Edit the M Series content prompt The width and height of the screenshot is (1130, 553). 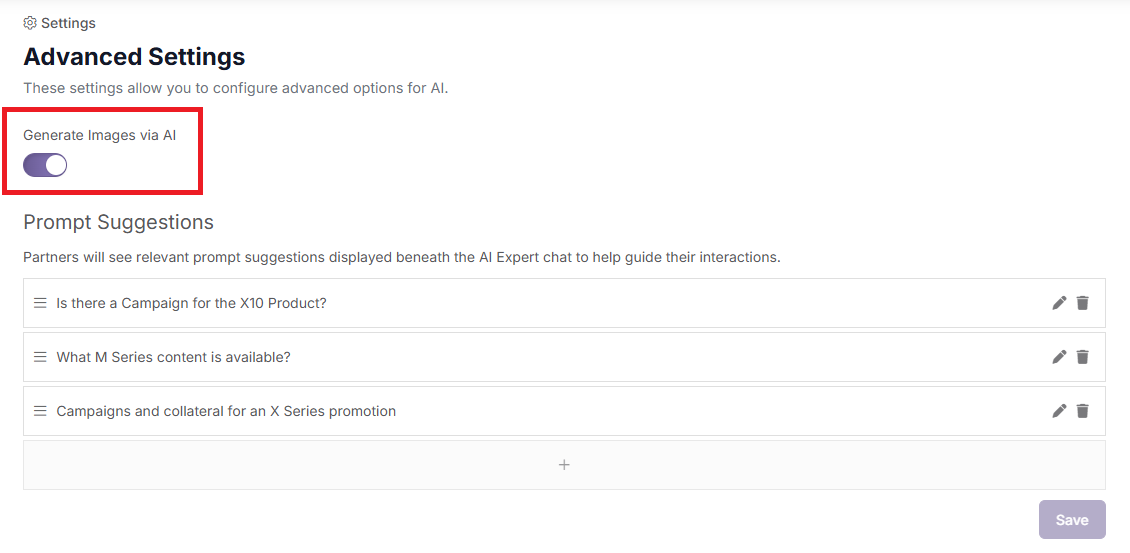click(1059, 357)
